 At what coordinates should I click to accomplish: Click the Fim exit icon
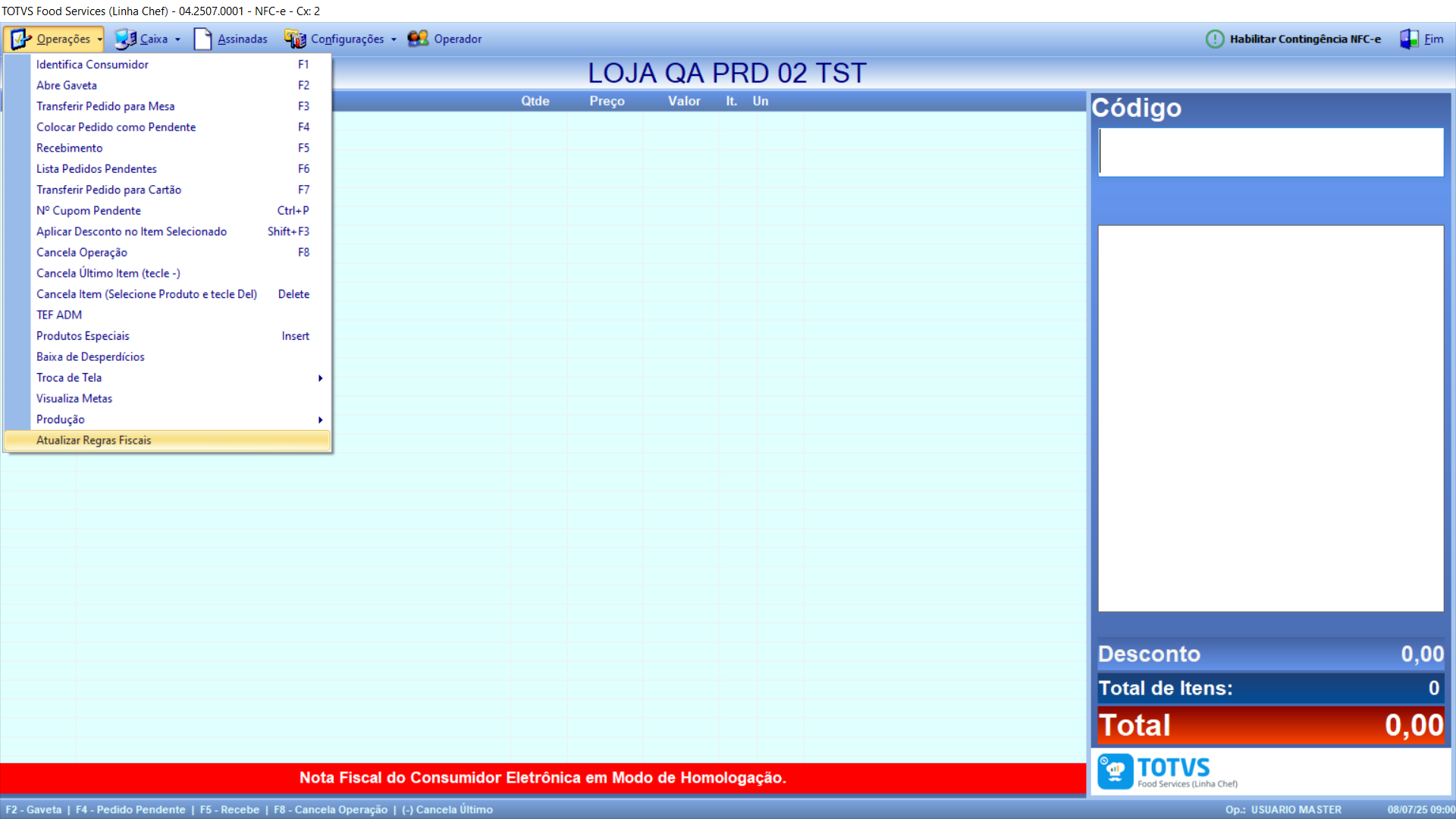click(1409, 39)
